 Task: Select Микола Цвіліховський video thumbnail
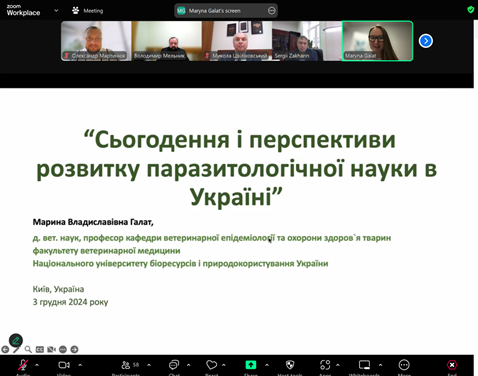tap(237, 41)
